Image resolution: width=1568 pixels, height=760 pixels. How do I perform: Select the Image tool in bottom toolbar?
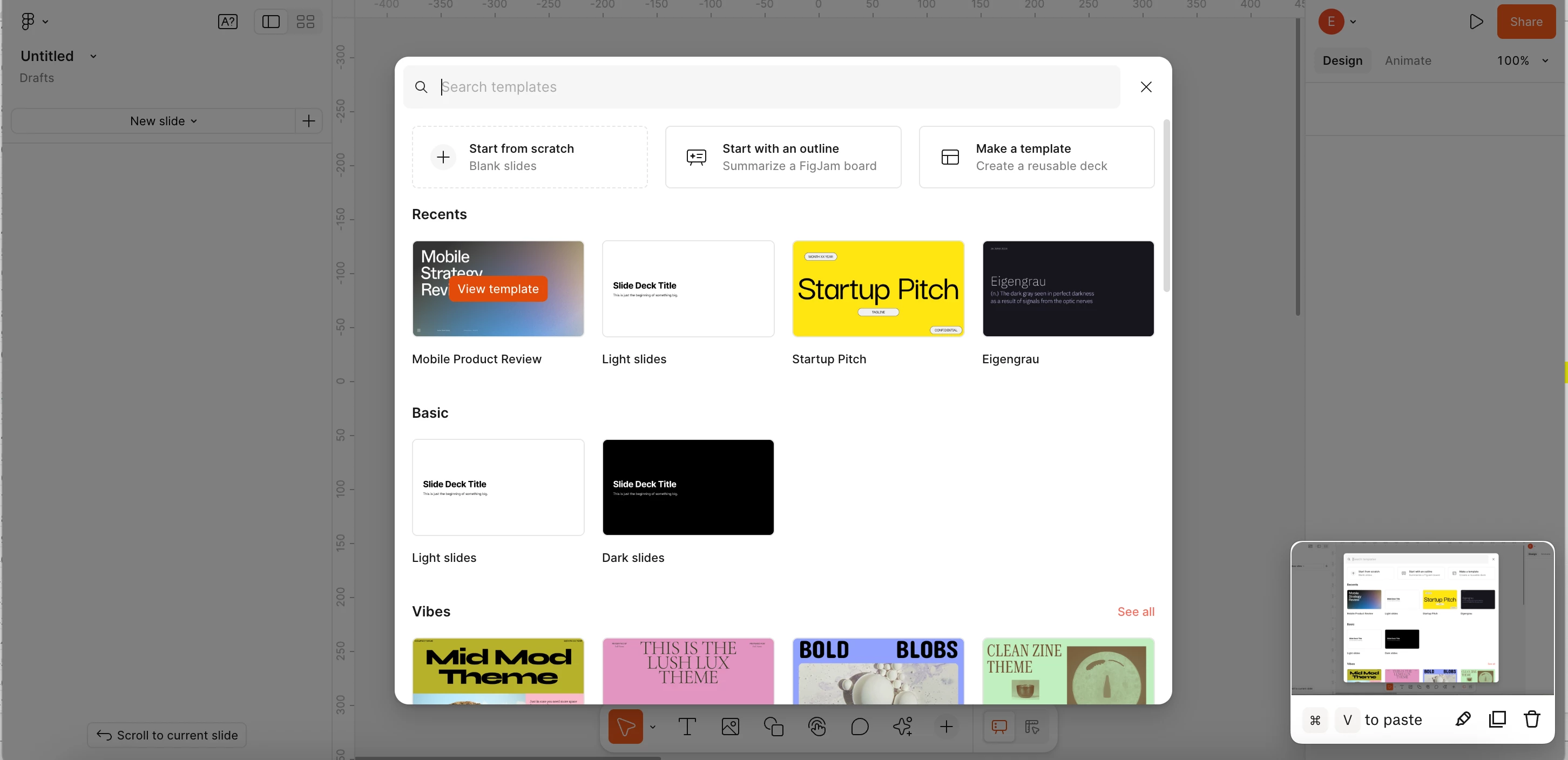(730, 727)
